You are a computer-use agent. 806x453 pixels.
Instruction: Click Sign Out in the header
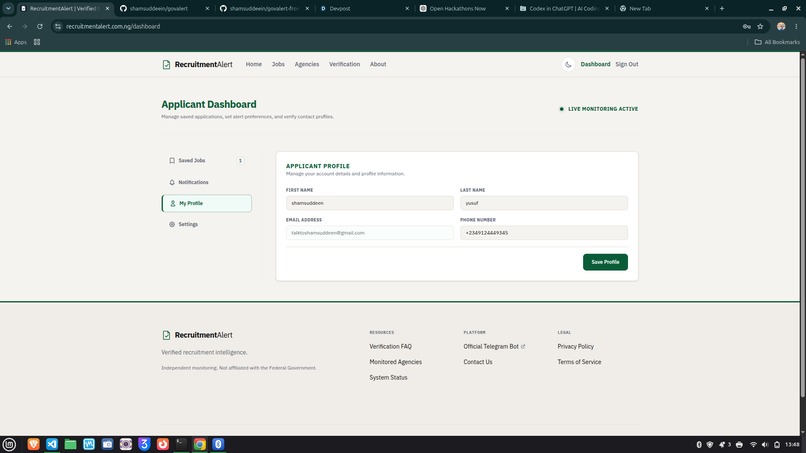coord(627,64)
